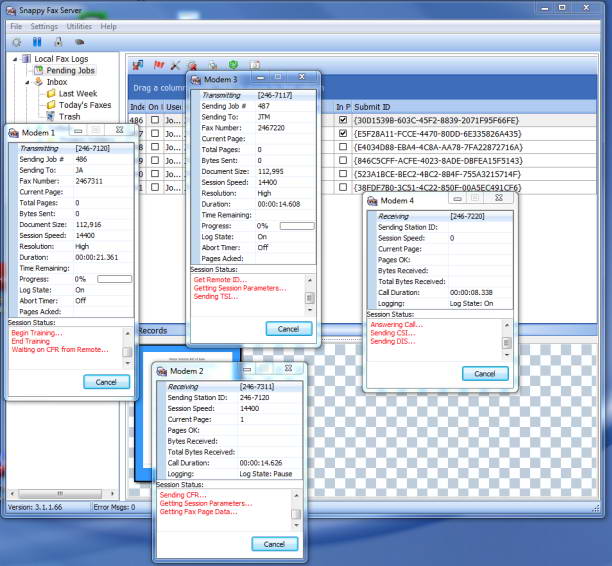Click the green shield icon above job list

click(x=233, y=65)
